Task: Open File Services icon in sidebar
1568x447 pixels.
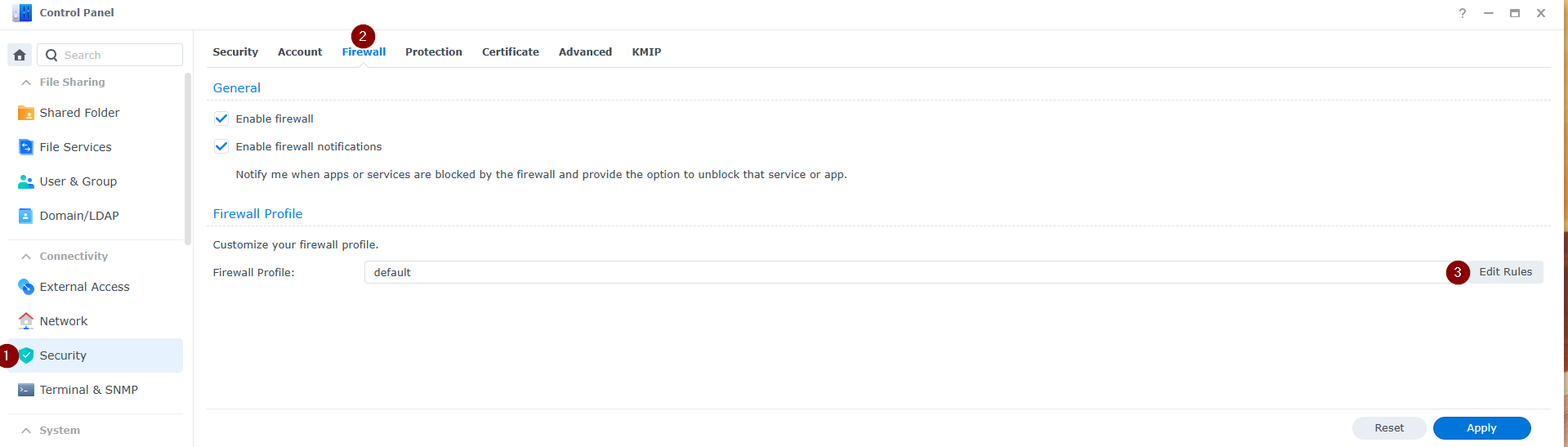Action: pyautogui.click(x=26, y=147)
